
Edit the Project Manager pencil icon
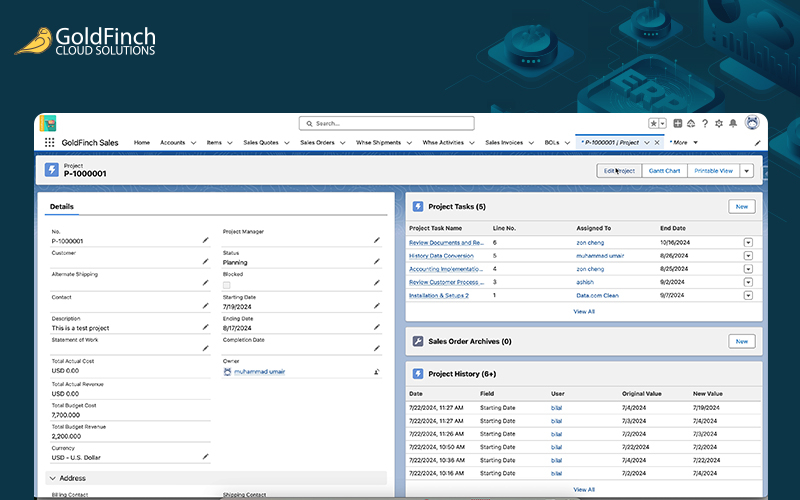point(377,240)
